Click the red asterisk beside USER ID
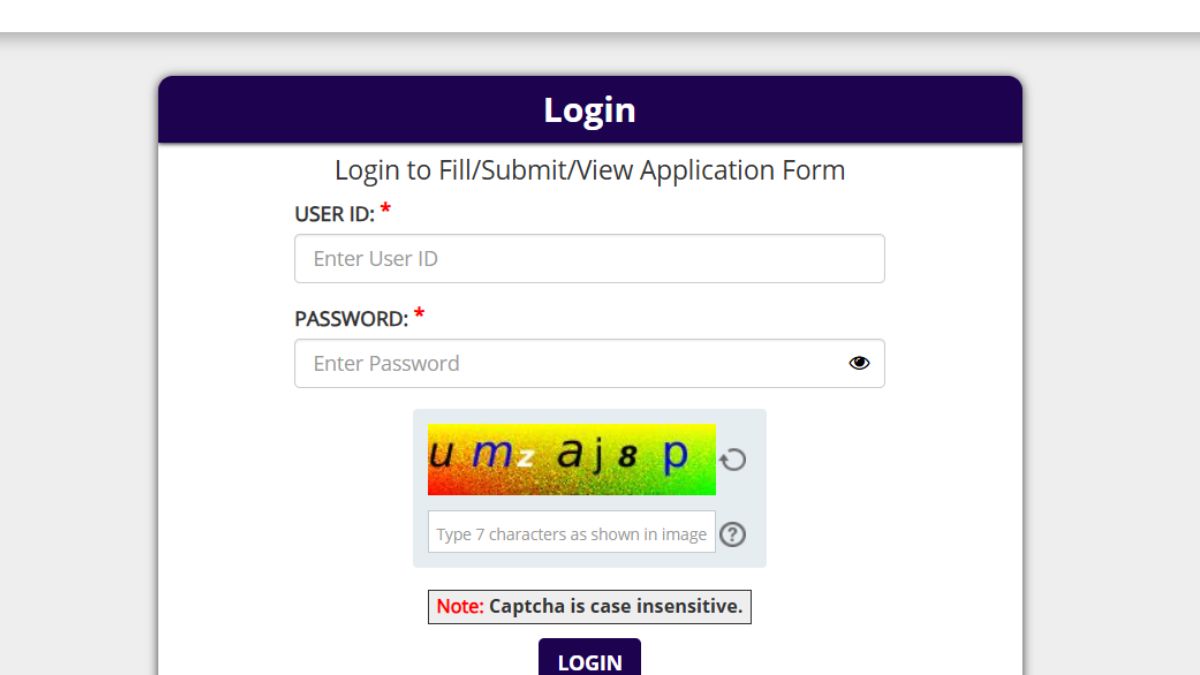Screen dimensions: 1200x675 385,210
